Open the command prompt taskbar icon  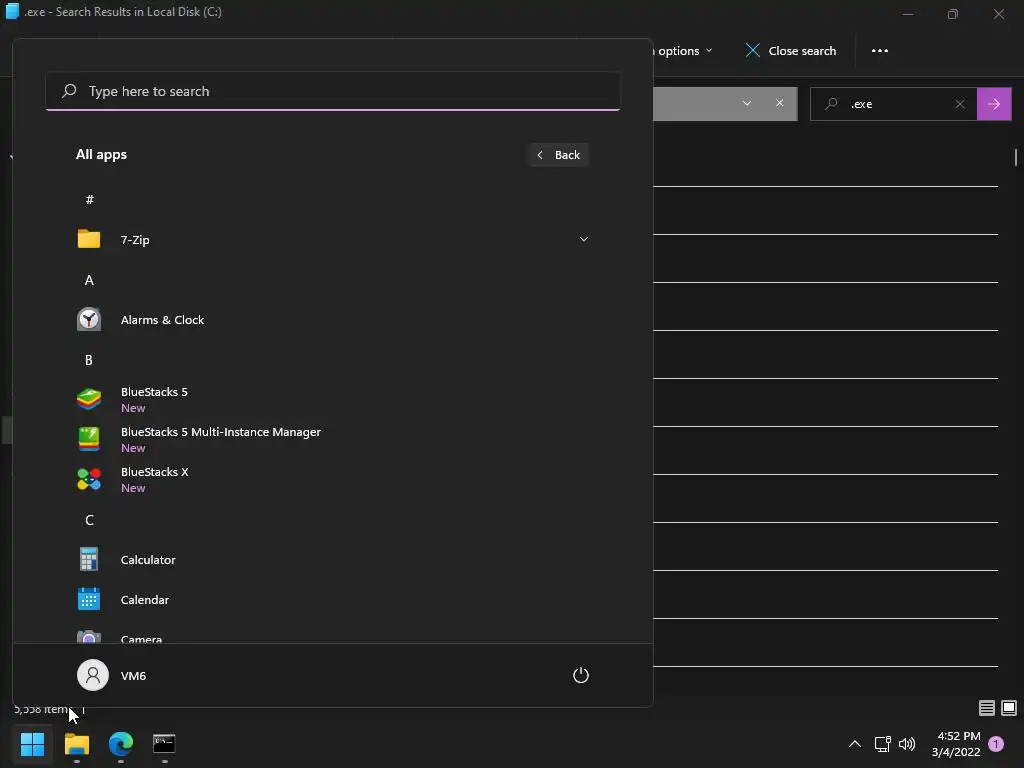(164, 744)
